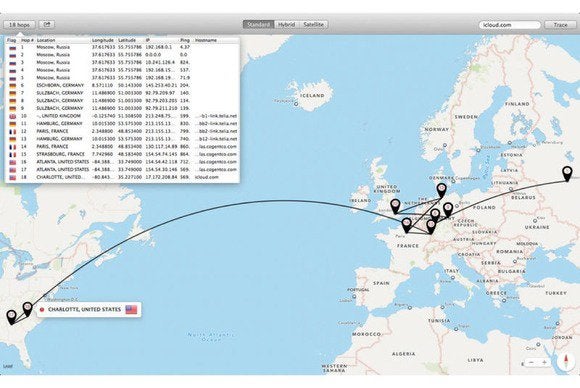Click the Atlanta pin in United States
The height and width of the screenshot is (388, 580).
tap(11, 317)
